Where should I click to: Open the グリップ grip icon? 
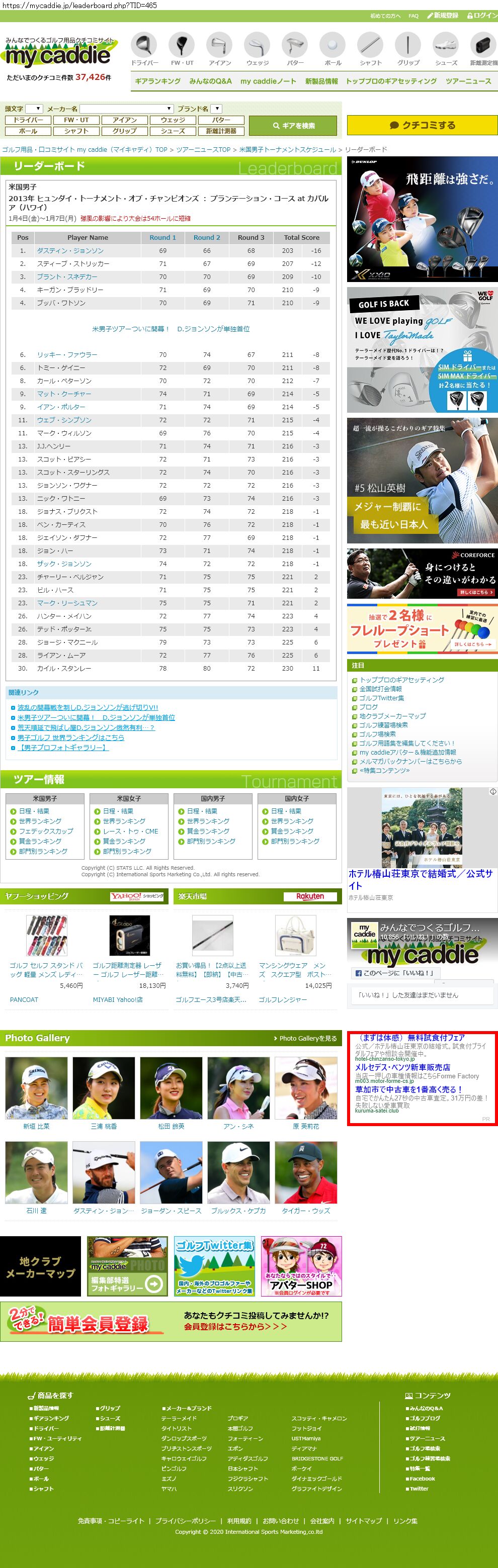(408, 49)
